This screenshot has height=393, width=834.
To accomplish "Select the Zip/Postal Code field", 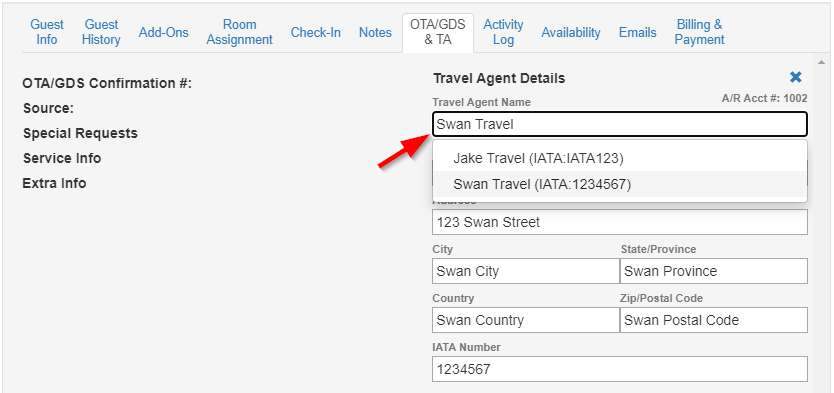I will click(x=714, y=320).
